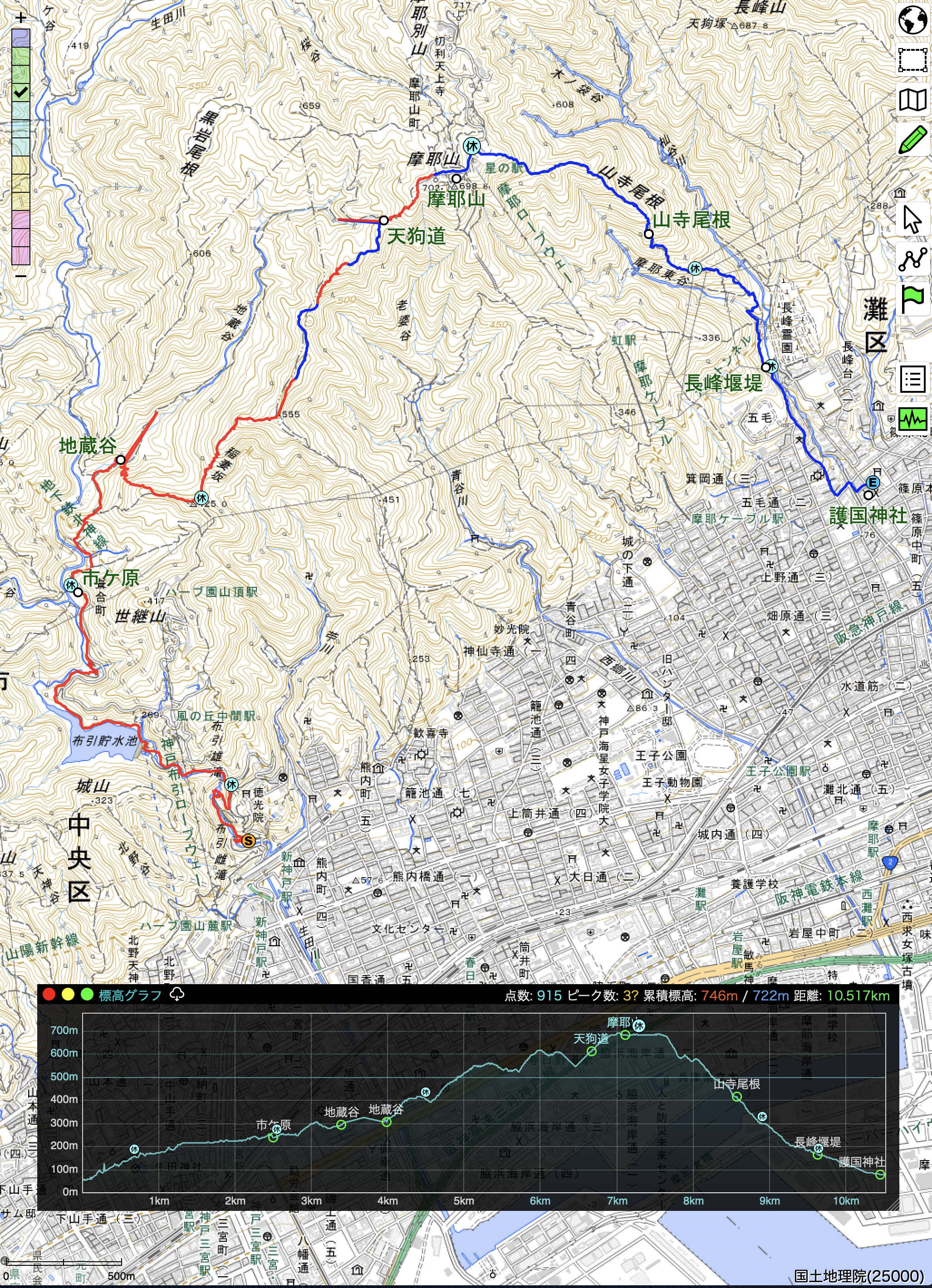Click green maximize dot on graph panel
932x1288 pixels.
[87, 995]
